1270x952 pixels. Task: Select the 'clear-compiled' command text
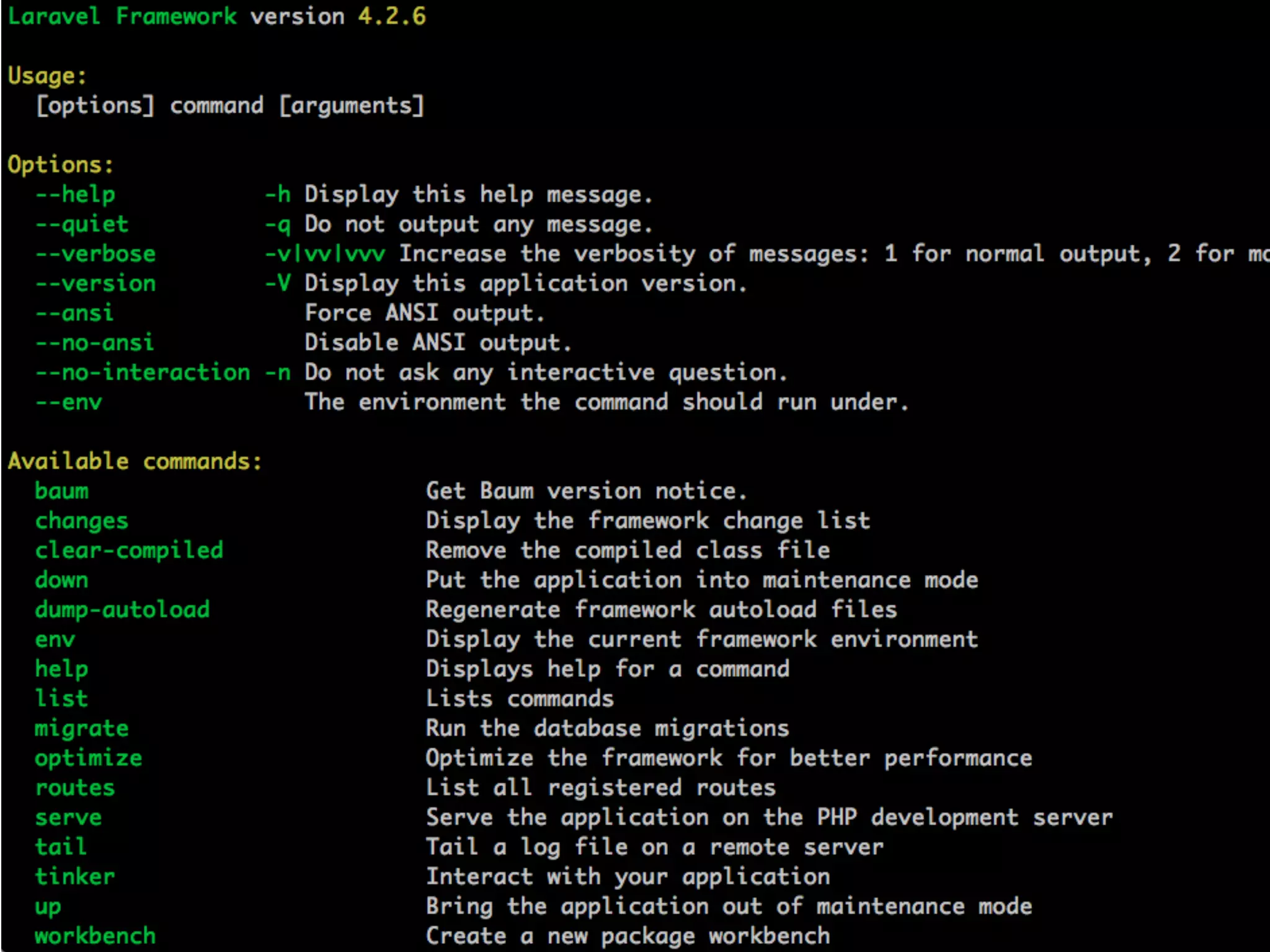[x=129, y=550]
